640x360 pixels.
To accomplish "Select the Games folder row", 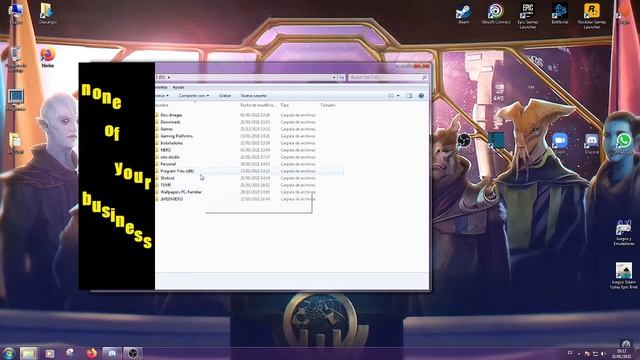I will (249, 129).
